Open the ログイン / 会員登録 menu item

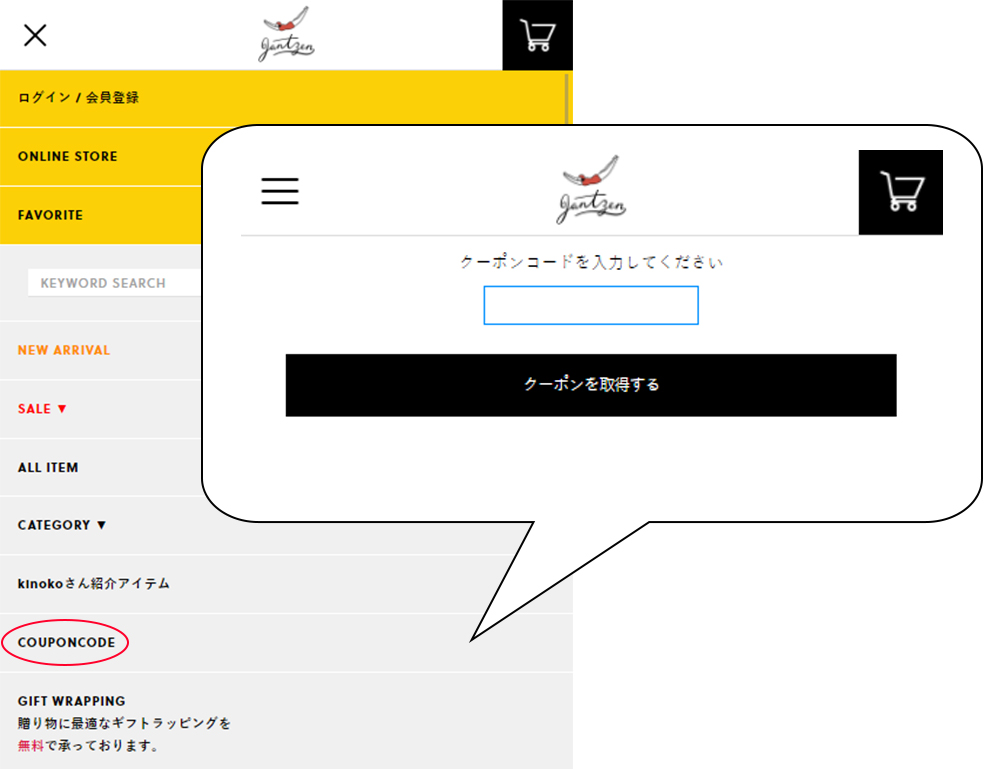click(x=78, y=98)
